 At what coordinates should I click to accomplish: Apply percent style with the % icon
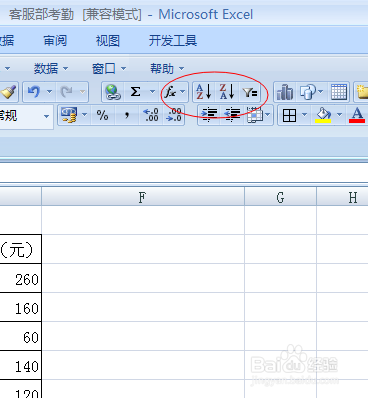102,115
